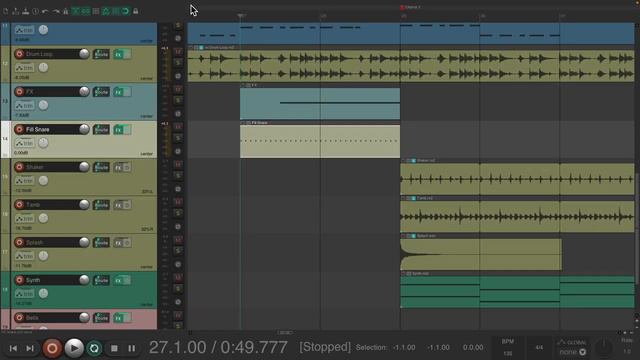Image resolution: width=640 pixels, height=360 pixels.
Task: Click the BPM tempo field
Action: [x=507, y=347]
